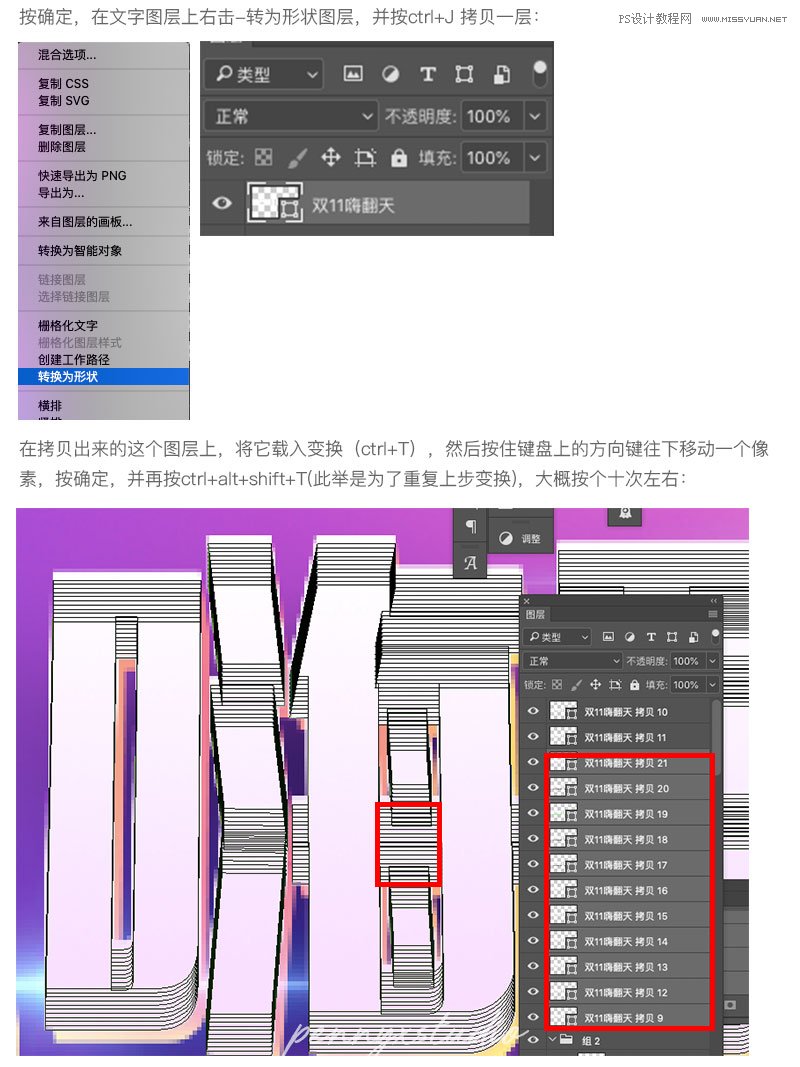Hide layer 双11嗨翻天 拷贝 14
The image size is (800, 1067).
533,940
